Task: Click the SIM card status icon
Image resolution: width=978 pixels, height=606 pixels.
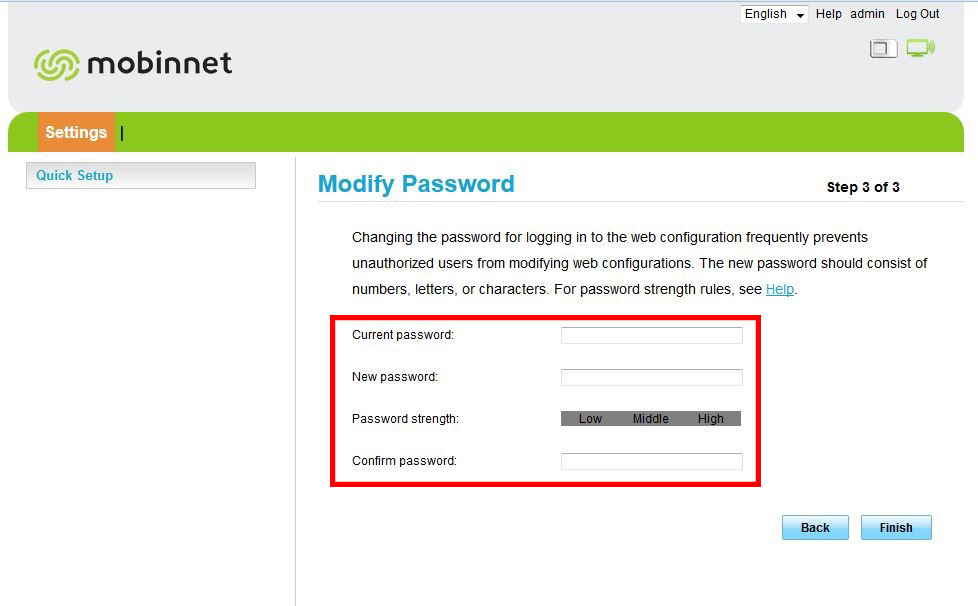Action: (x=883, y=48)
